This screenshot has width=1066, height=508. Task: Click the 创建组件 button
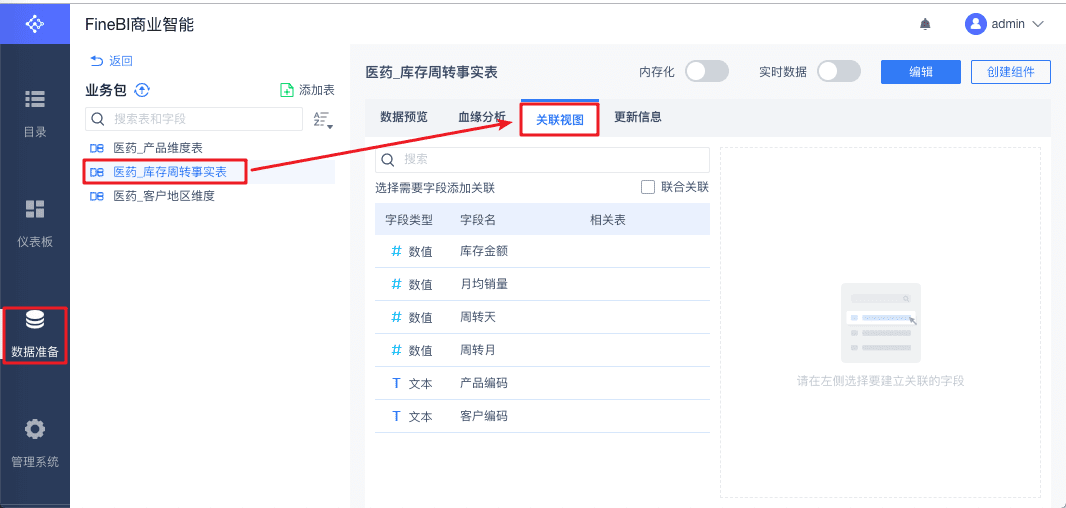point(1010,72)
